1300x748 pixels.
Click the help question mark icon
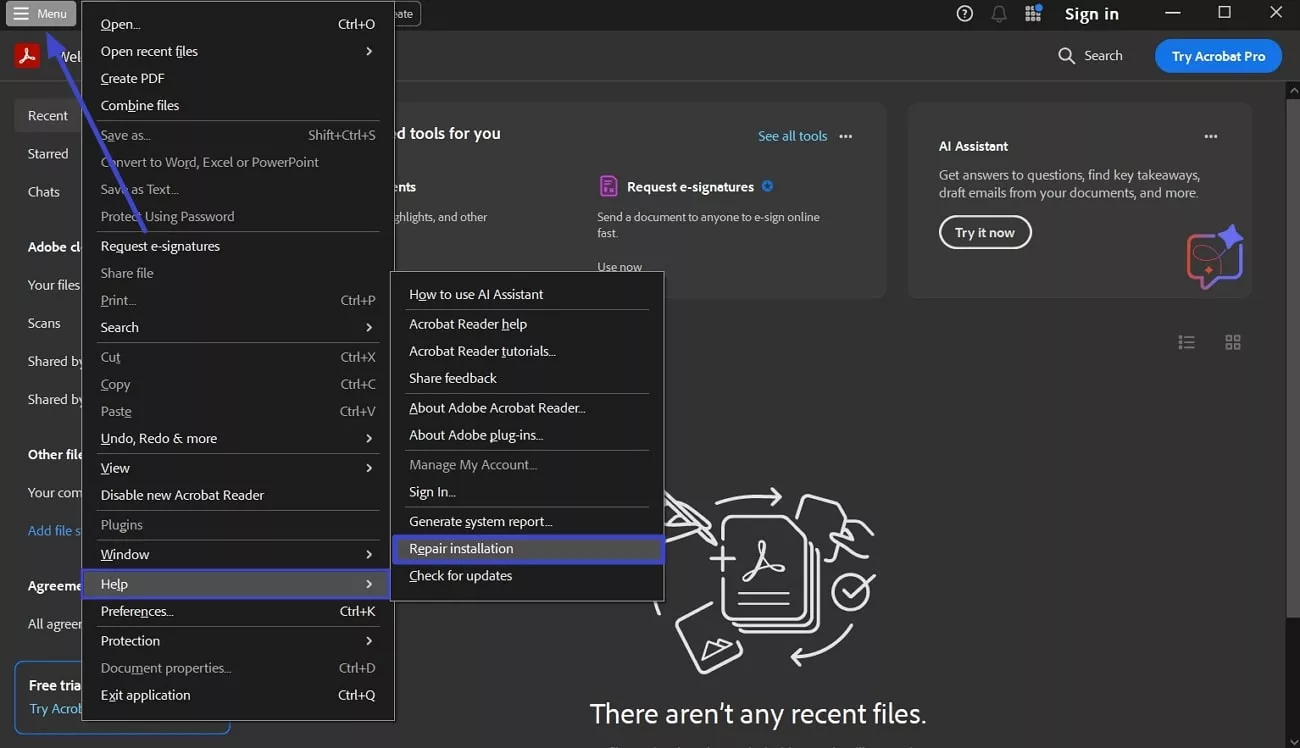coord(963,13)
